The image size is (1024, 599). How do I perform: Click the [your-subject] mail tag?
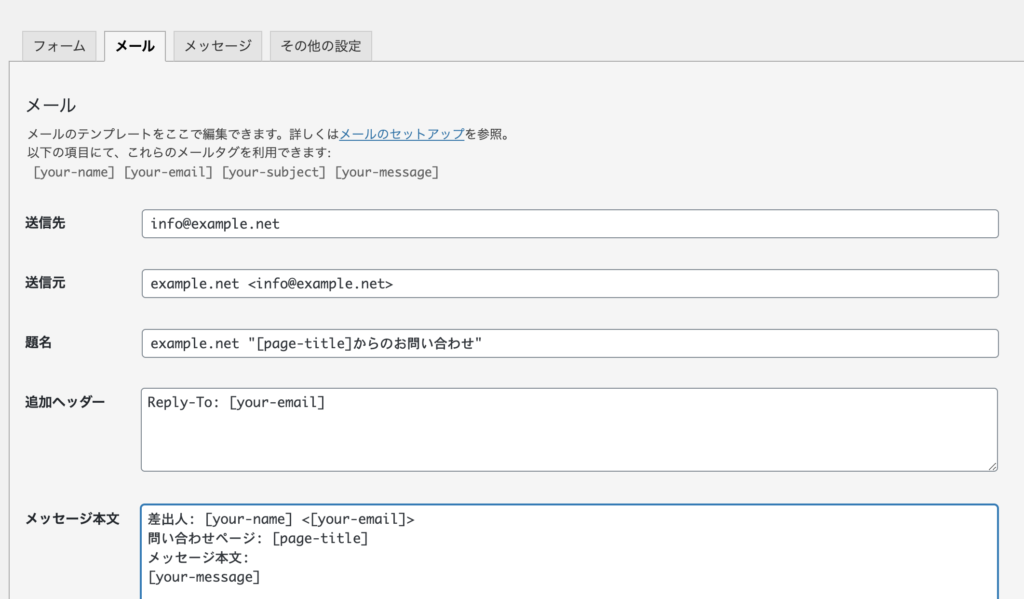coord(274,172)
